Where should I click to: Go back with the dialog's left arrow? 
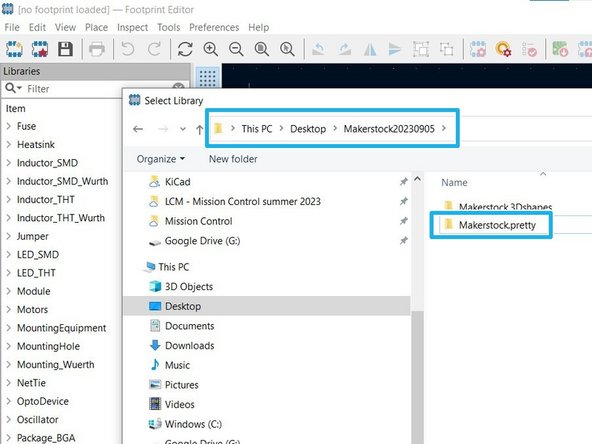138,129
